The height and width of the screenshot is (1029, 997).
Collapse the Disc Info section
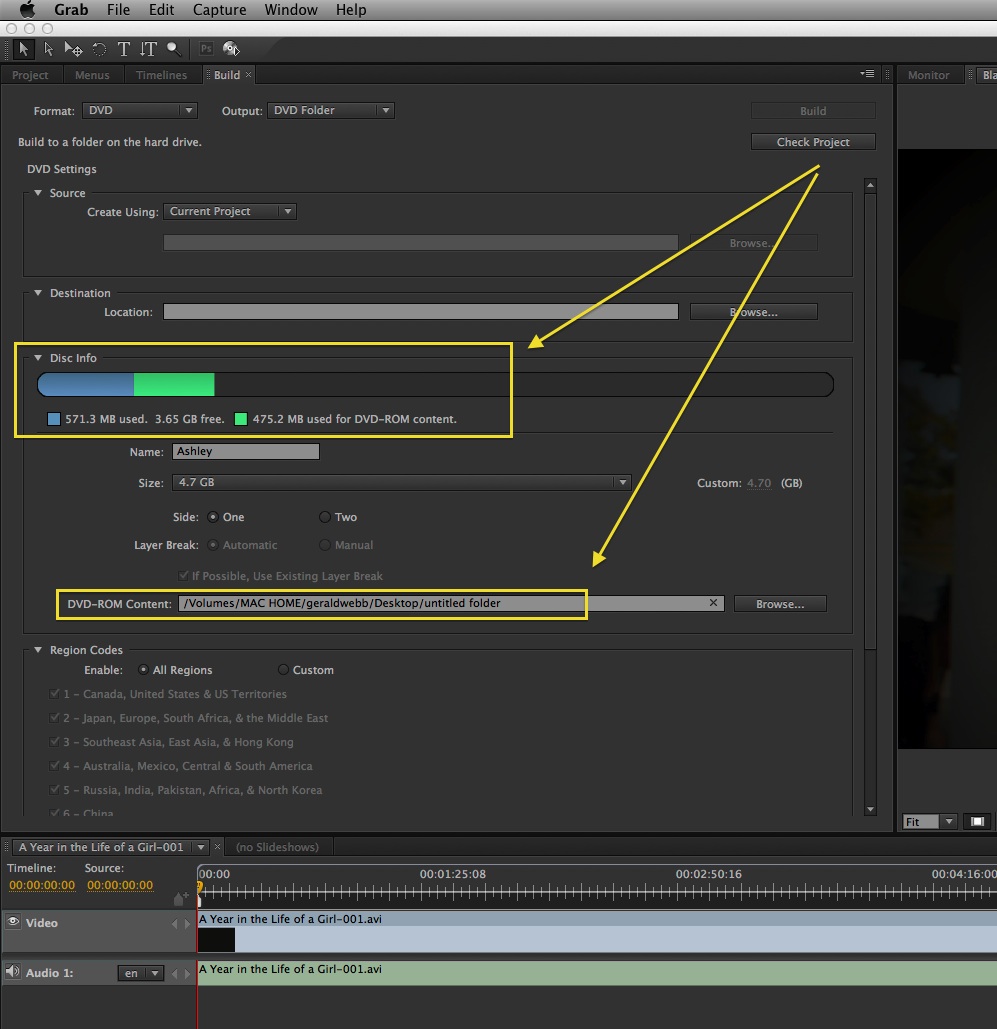(38, 358)
